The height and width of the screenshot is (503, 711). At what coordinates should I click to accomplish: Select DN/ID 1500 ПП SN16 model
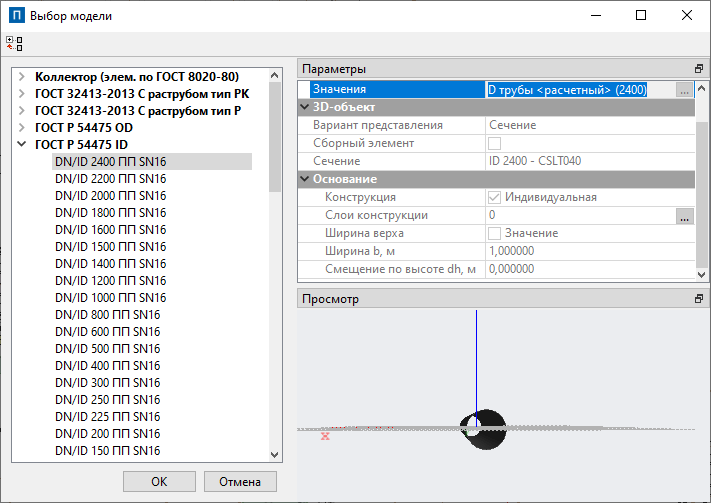(x=111, y=247)
